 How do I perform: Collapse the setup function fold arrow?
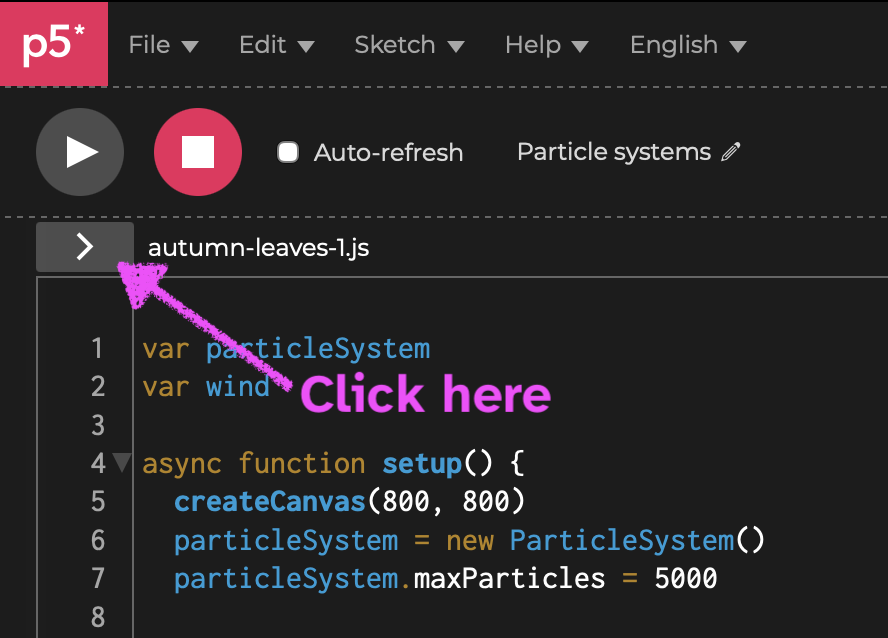coord(121,463)
